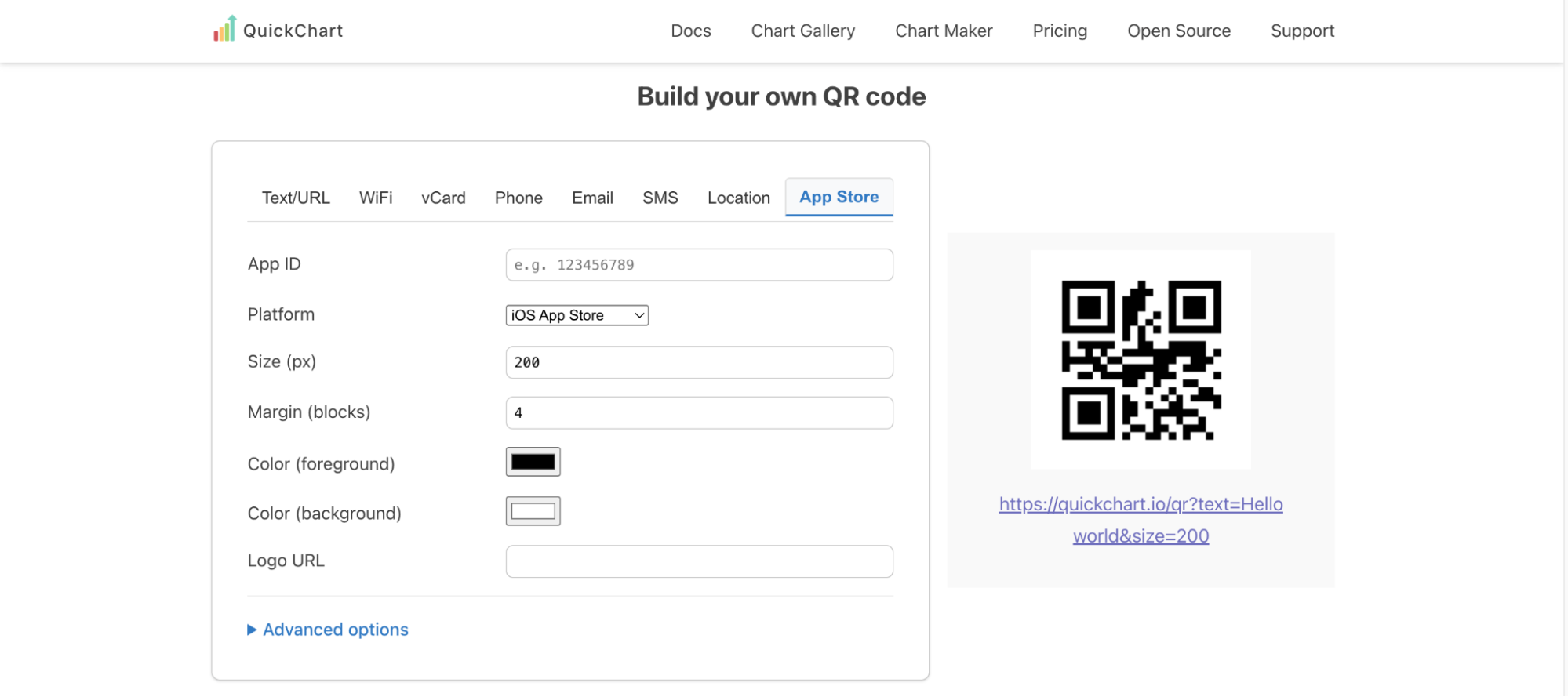Click the QuickChart logo icon
The image size is (1568, 697).
click(224, 29)
